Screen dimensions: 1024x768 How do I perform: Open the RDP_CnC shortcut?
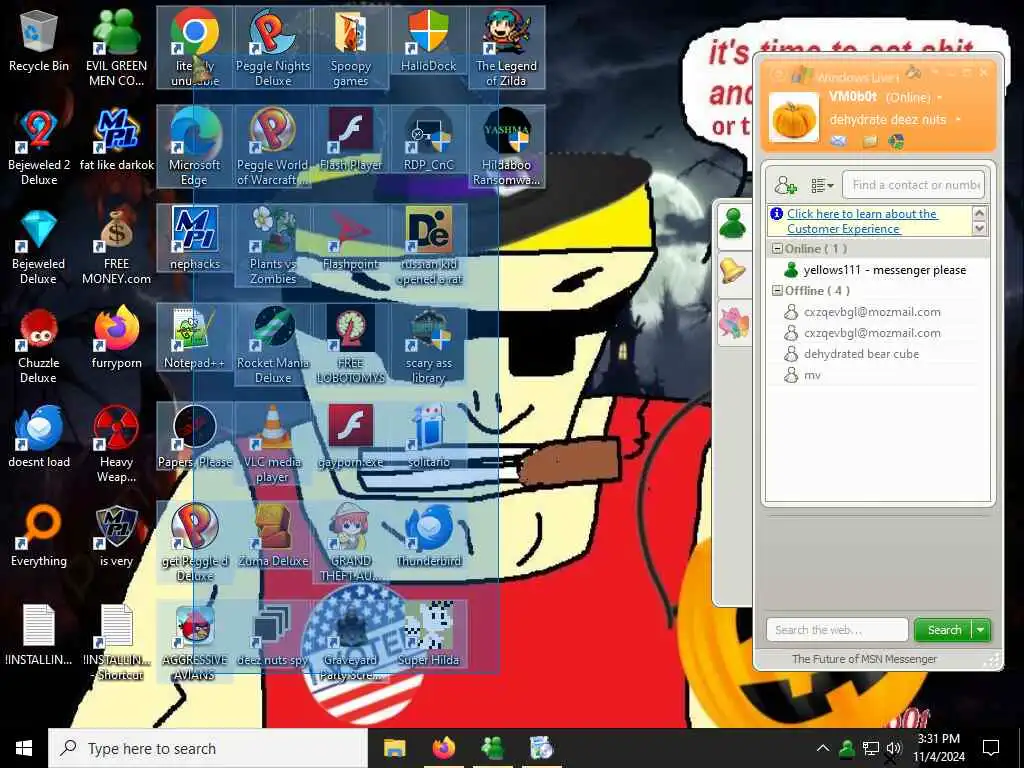pos(428,140)
